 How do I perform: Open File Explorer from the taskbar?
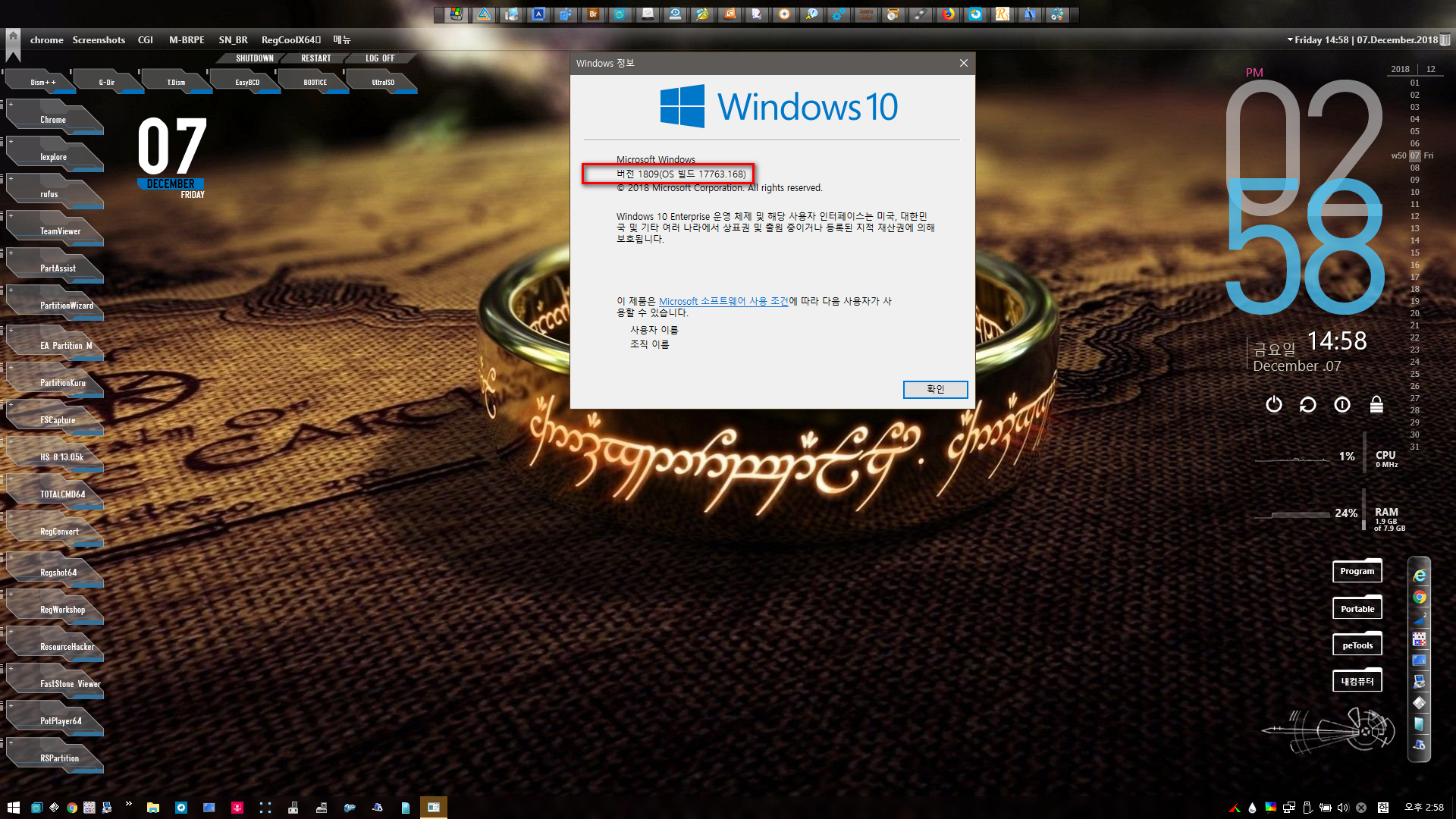coord(153,808)
